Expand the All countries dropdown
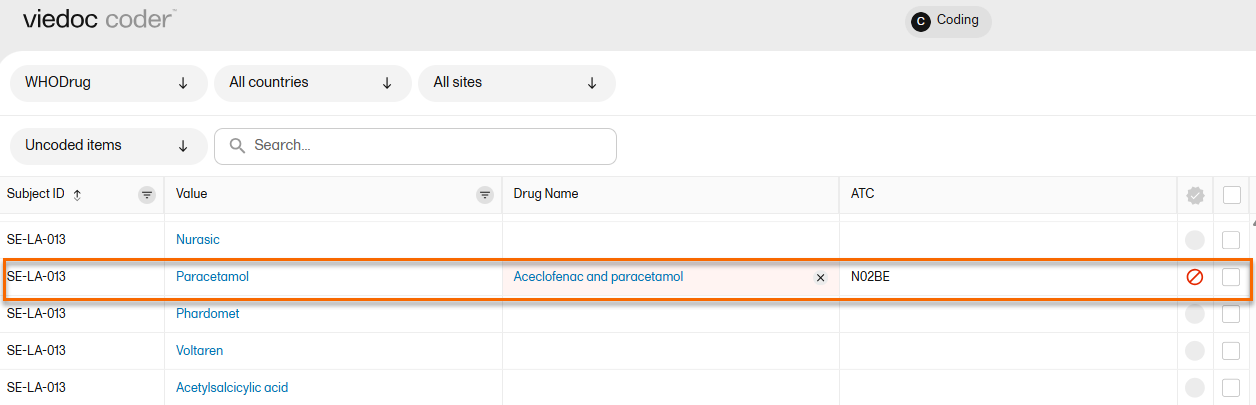 point(312,83)
